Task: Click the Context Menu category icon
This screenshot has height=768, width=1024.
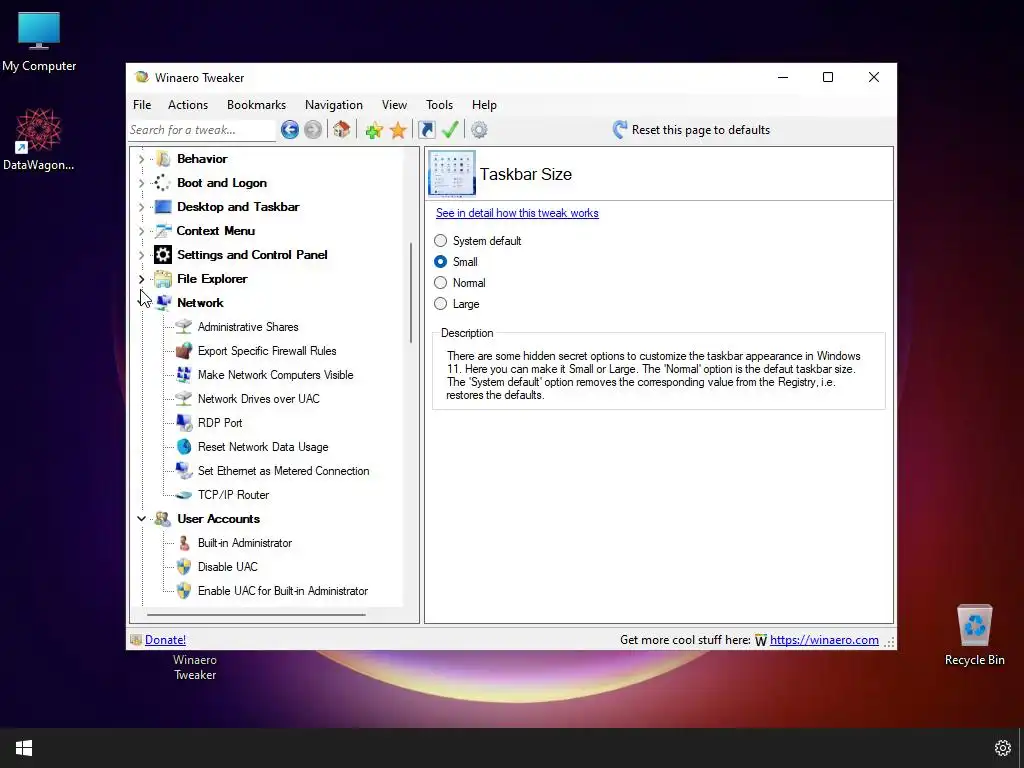Action: click(x=163, y=231)
